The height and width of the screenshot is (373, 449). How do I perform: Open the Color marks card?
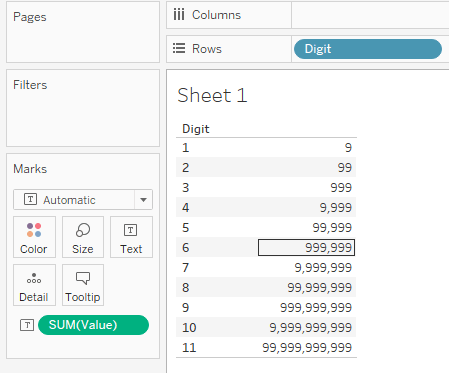tap(34, 237)
